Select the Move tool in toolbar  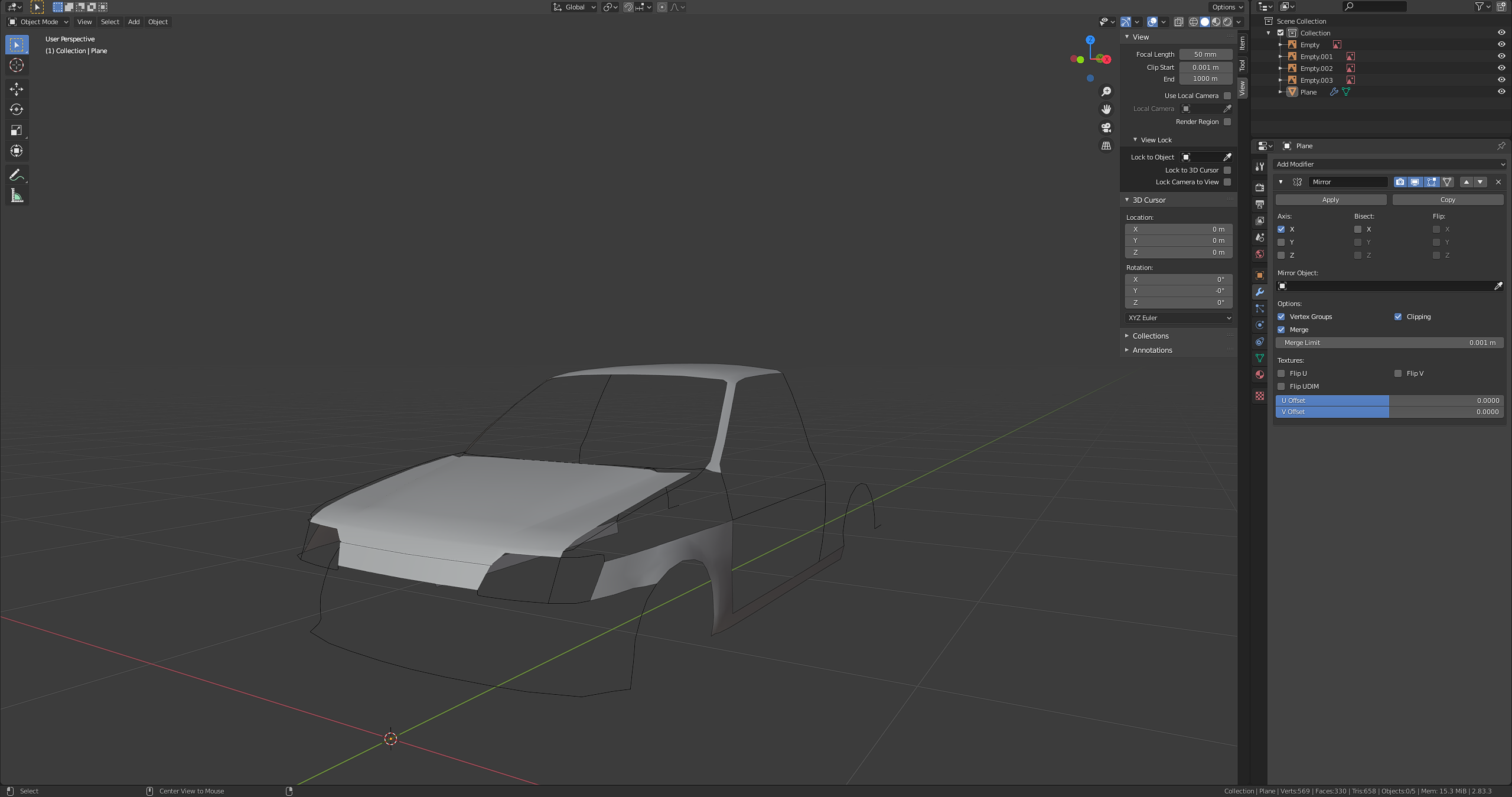(17, 89)
